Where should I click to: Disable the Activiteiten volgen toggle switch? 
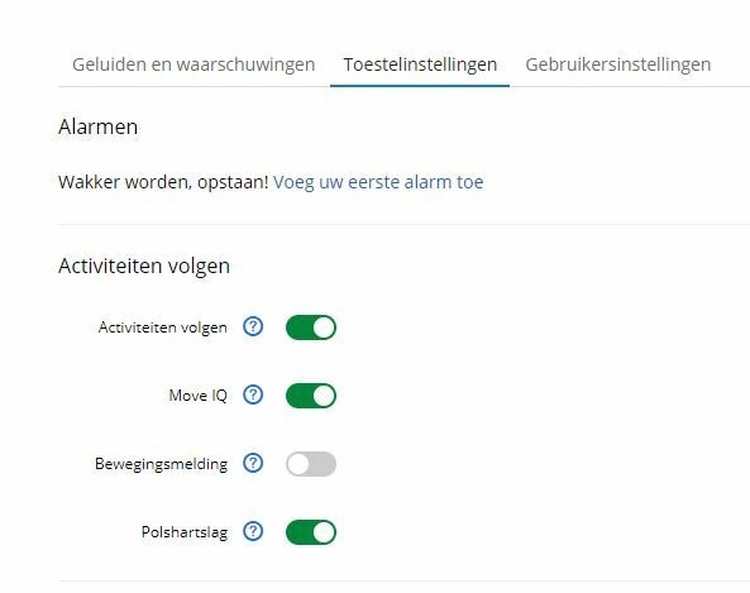(311, 327)
